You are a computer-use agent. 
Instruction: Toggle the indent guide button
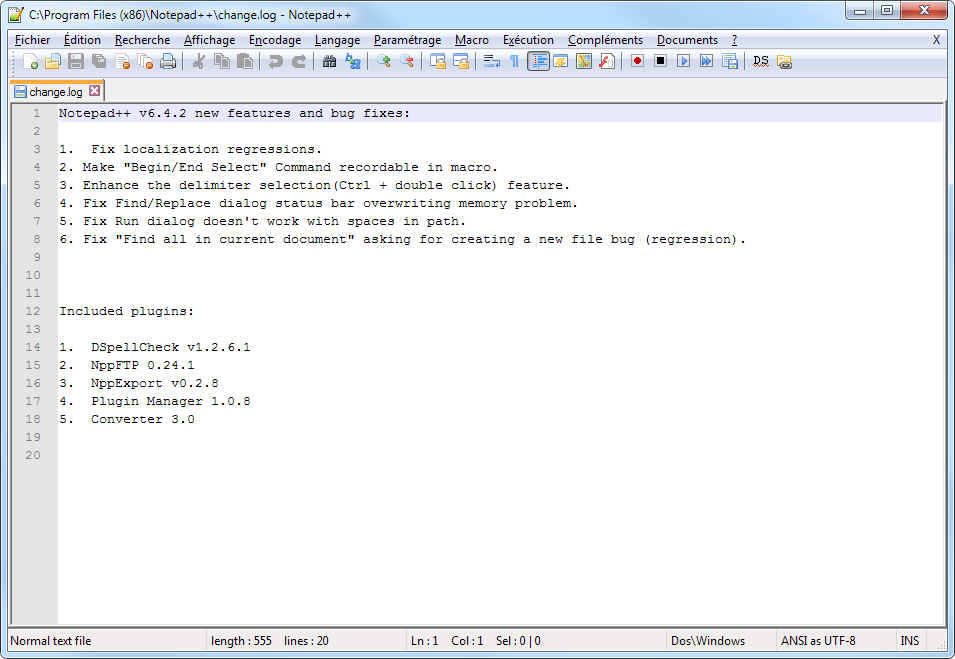[x=538, y=61]
